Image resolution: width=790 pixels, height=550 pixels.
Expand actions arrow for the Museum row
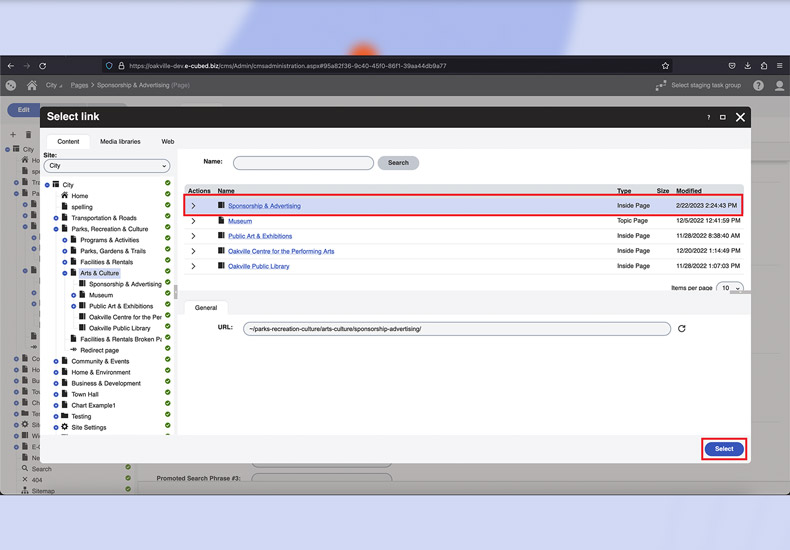(x=194, y=221)
